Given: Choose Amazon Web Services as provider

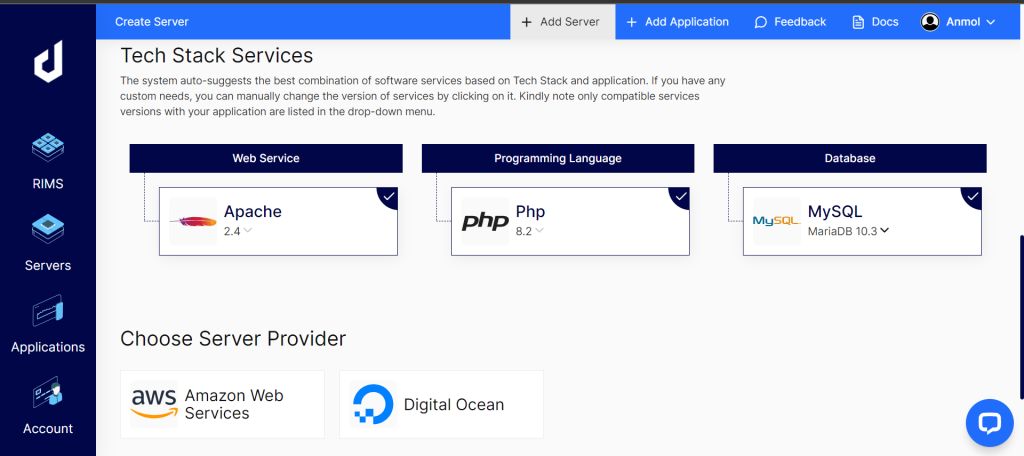Looking at the screenshot, I should click(x=222, y=404).
